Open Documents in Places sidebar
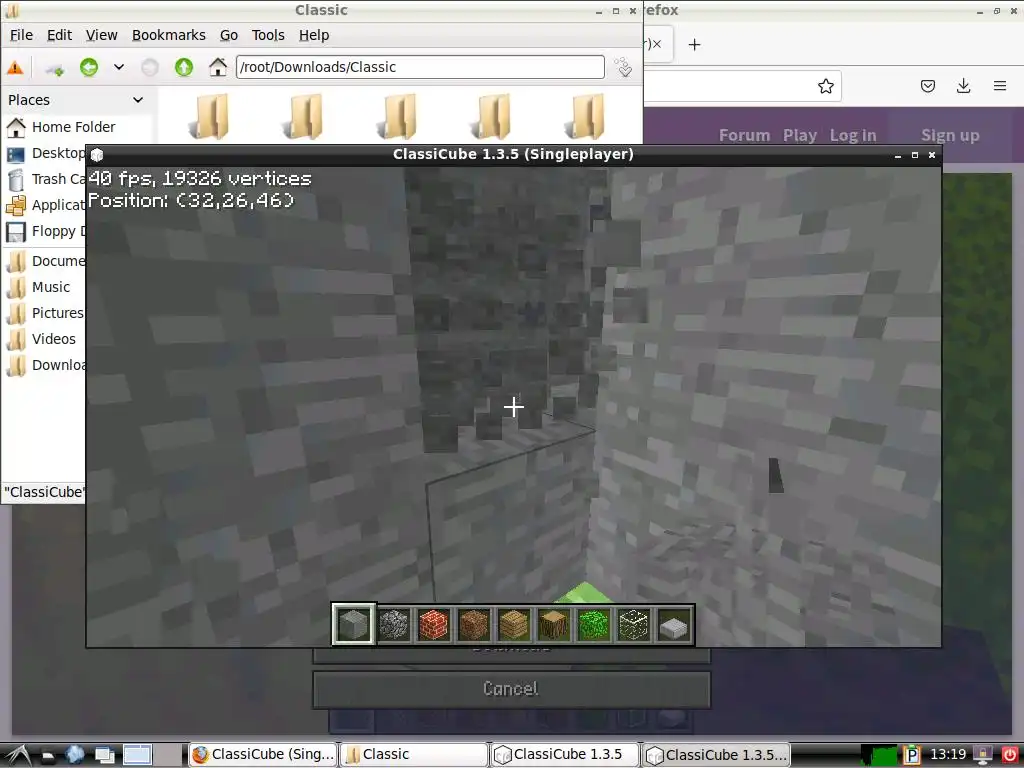The height and width of the screenshot is (768, 1024). click(x=46, y=261)
